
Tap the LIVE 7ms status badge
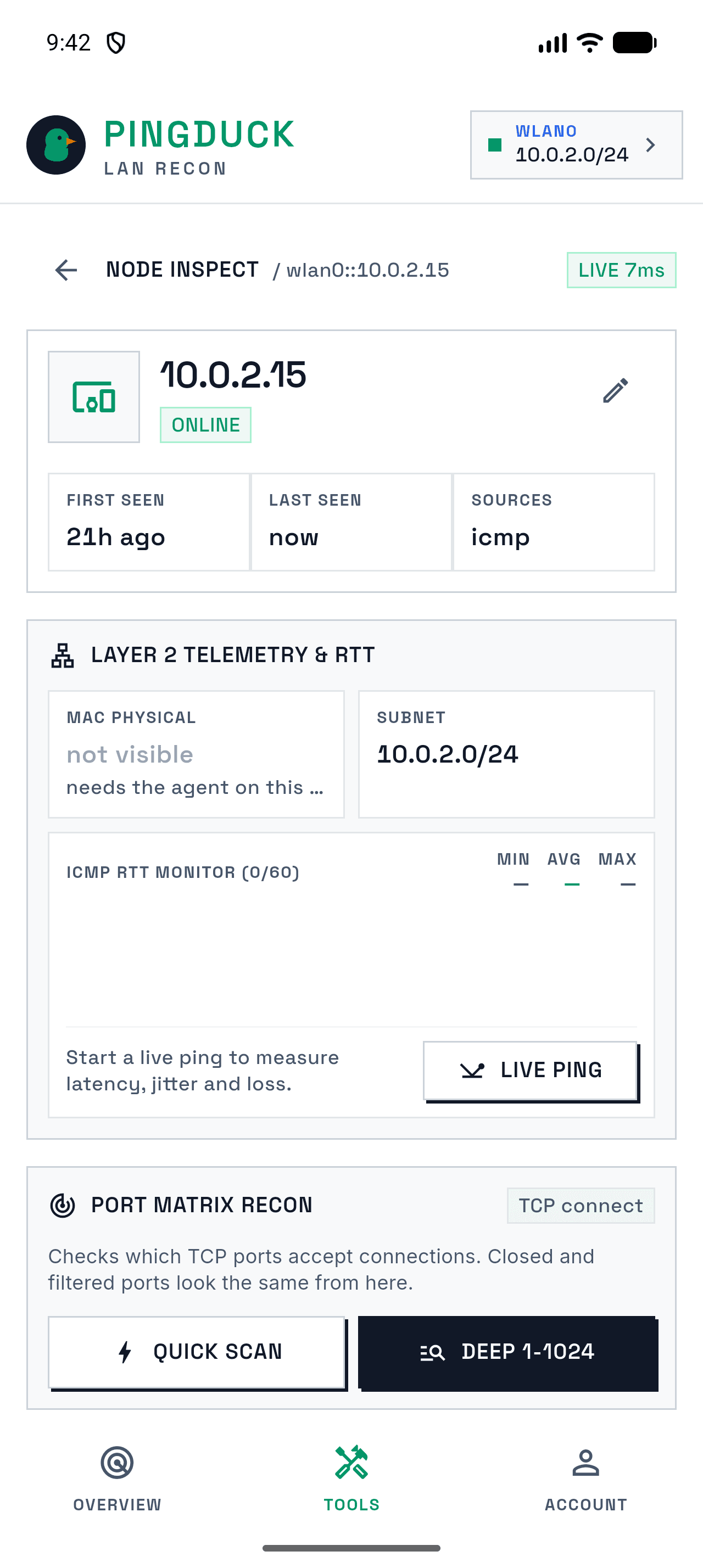[x=621, y=270]
